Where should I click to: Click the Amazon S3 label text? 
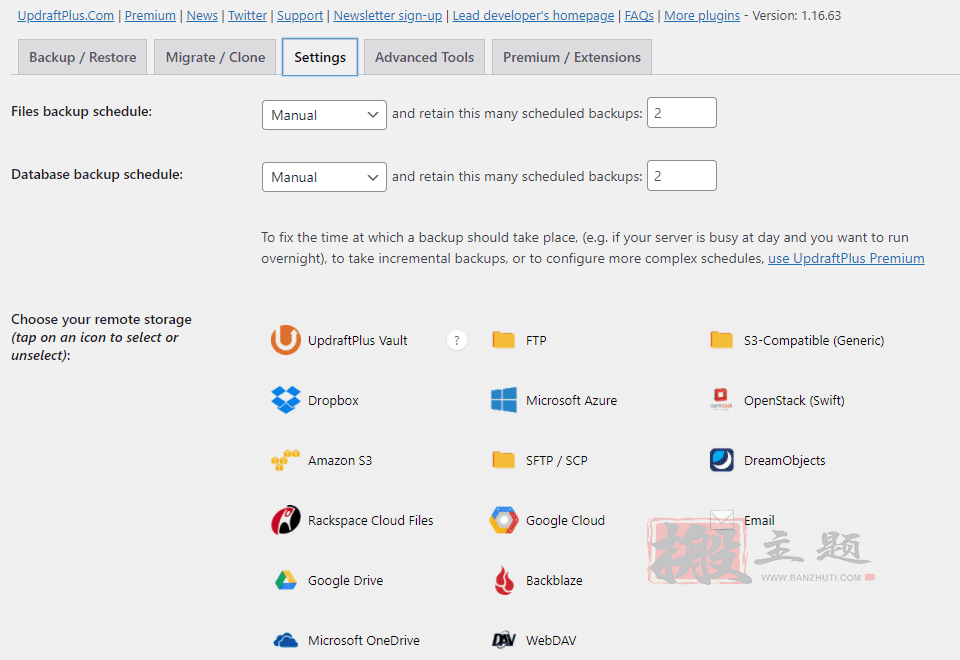click(340, 460)
